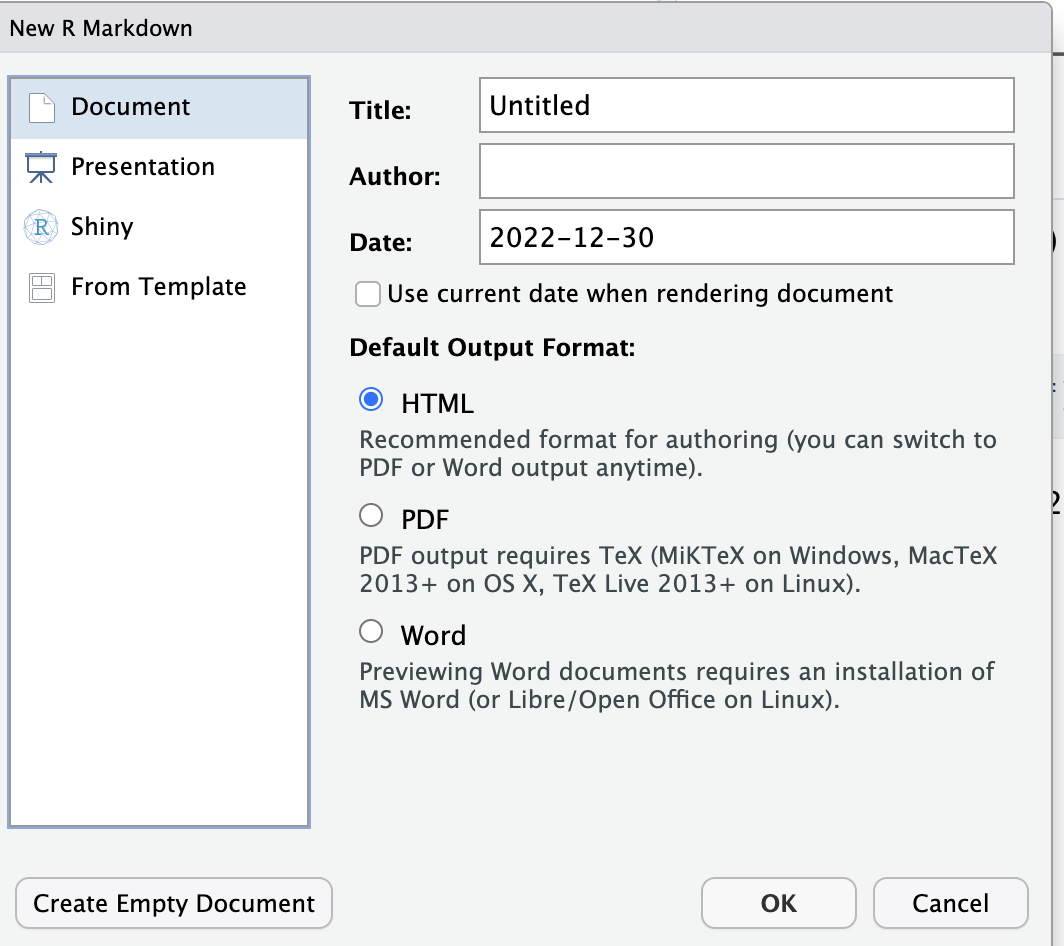The image size is (1064, 946).
Task: Pick the Word output radio button
Action: pyautogui.click(x=371, y=631)
